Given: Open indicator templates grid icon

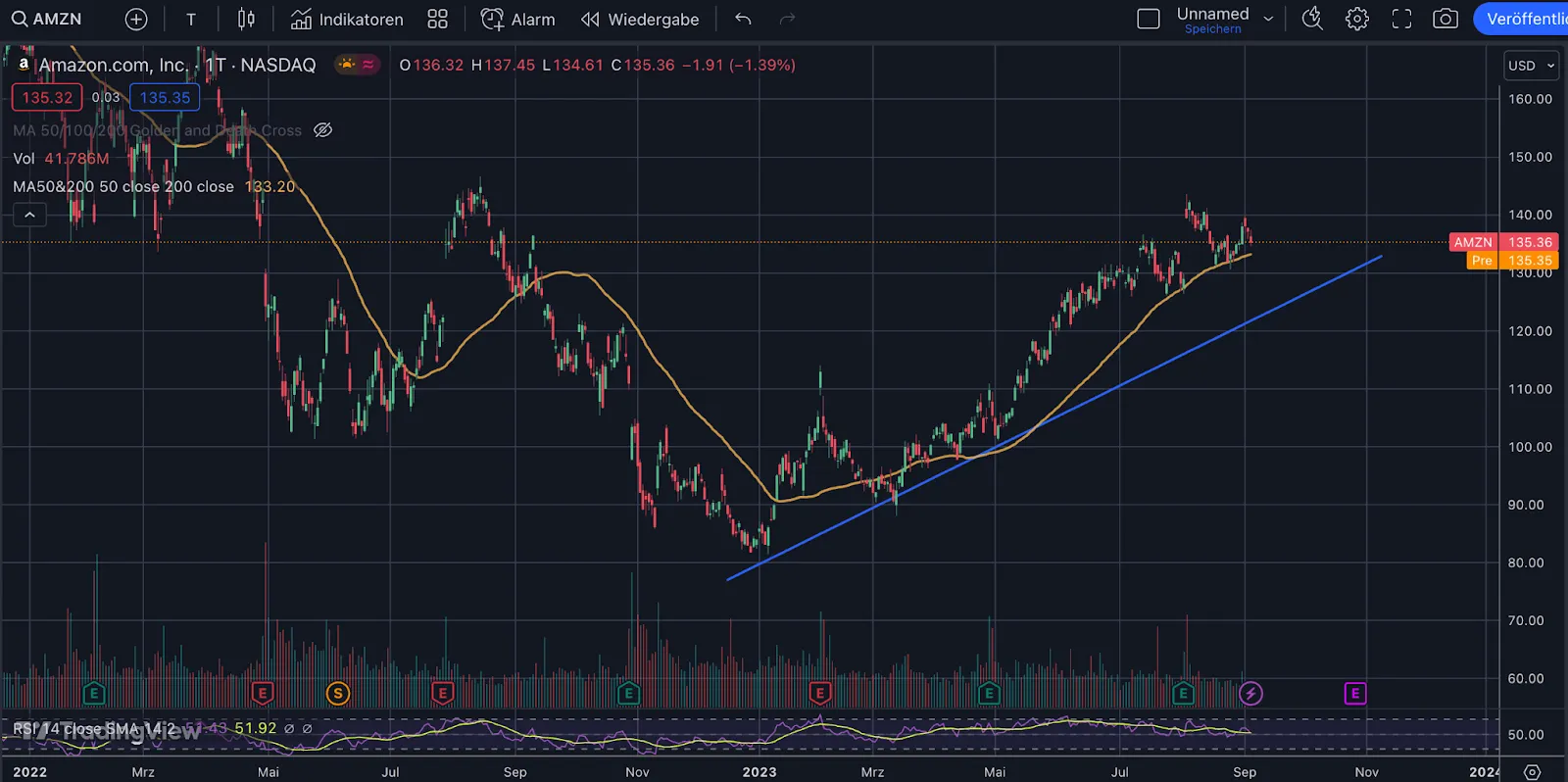Looking at the screenshot, I should (438, 20).
